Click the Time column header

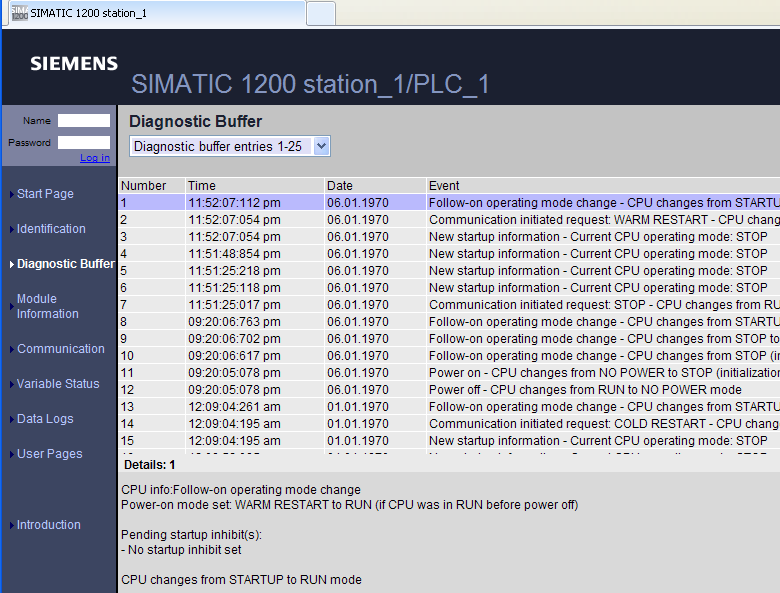click(x=255, y=186)
